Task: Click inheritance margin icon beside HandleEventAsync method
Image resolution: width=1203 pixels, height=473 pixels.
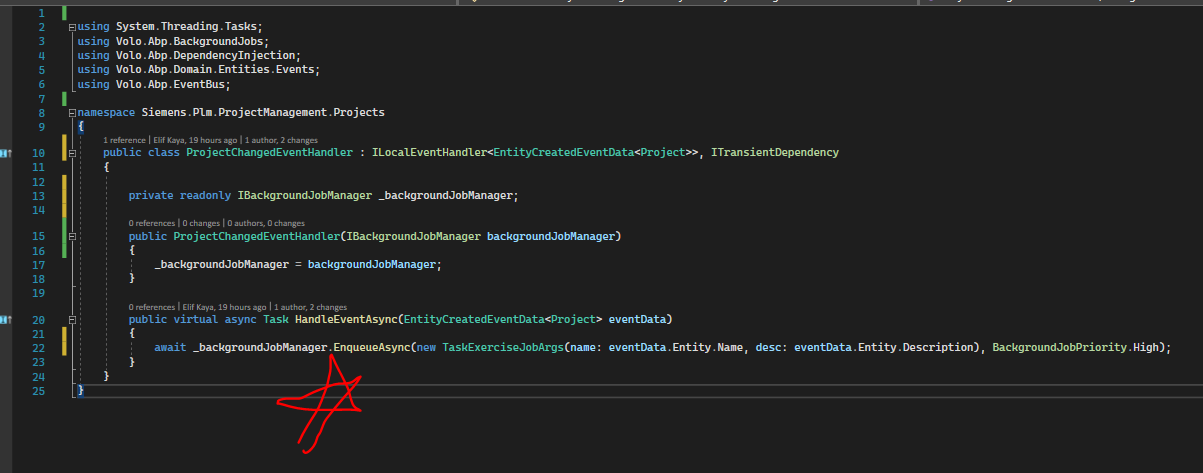Action: [6, 320]
